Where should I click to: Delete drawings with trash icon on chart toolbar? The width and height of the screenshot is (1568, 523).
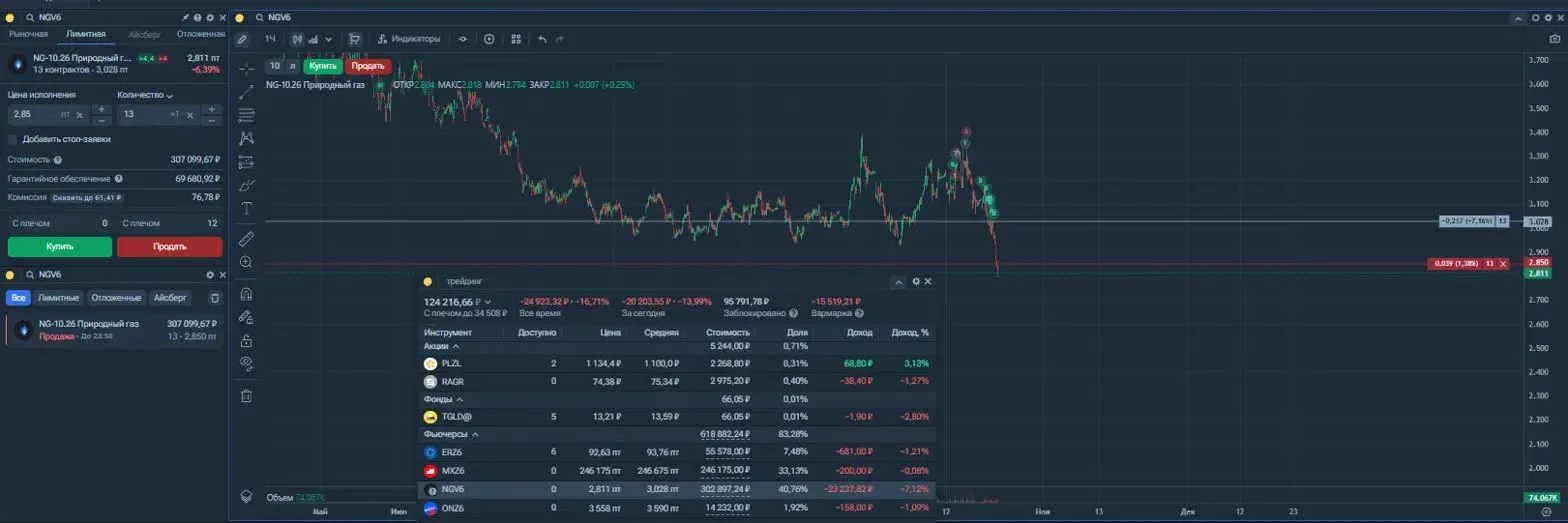click(246, 396)
